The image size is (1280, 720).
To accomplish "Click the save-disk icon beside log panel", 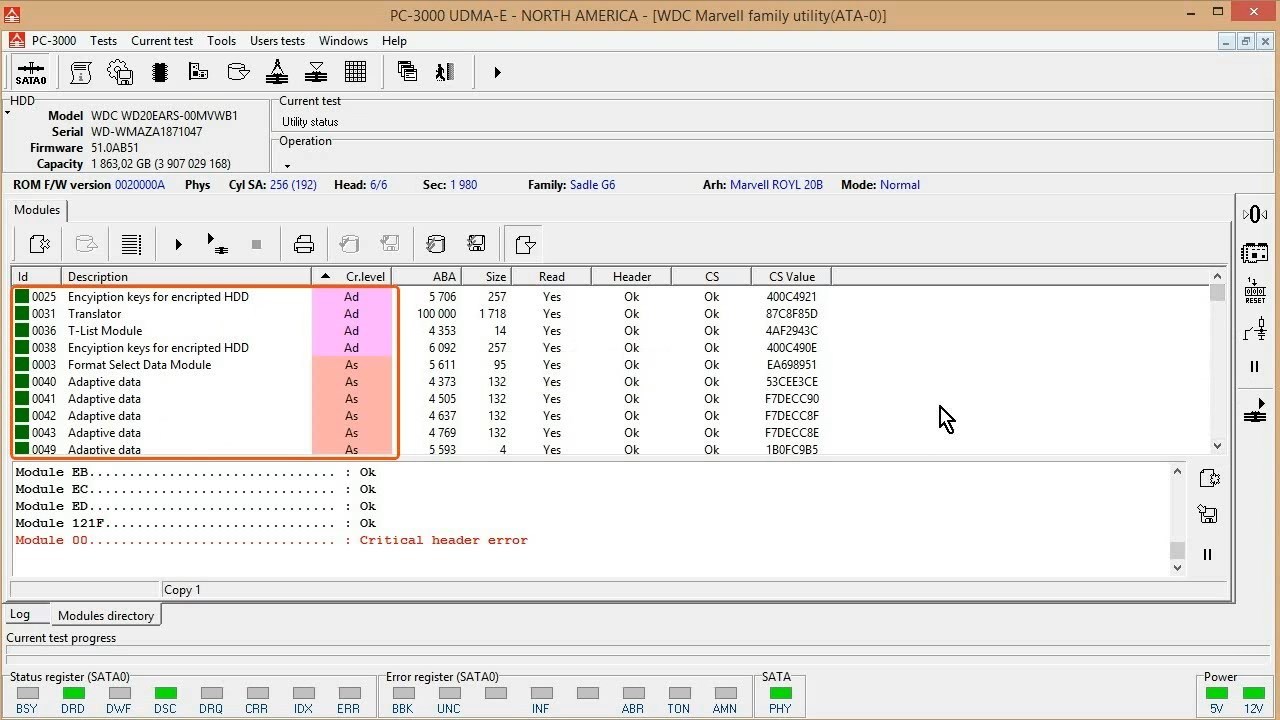I will point(1208,515).
